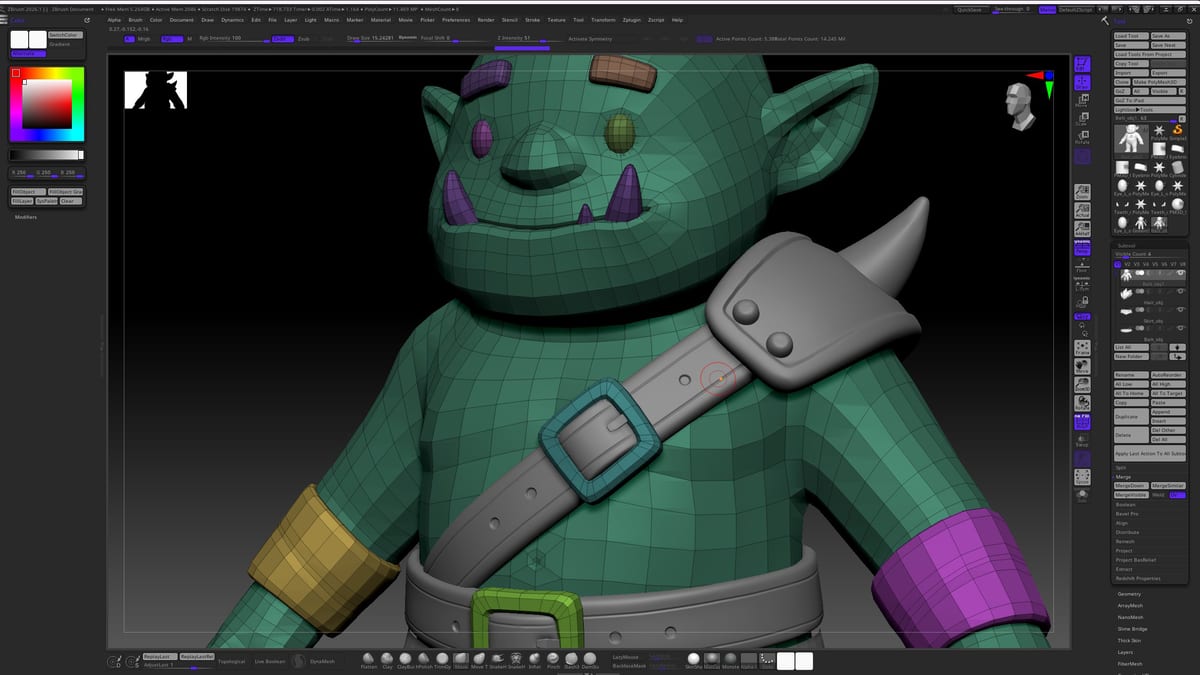Click the SimpleBrush tool thumbnail

1177,132
